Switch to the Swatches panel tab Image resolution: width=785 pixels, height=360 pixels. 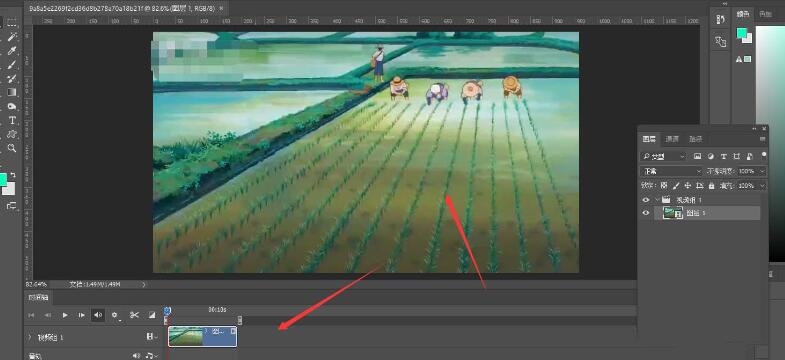click(765, 15)
